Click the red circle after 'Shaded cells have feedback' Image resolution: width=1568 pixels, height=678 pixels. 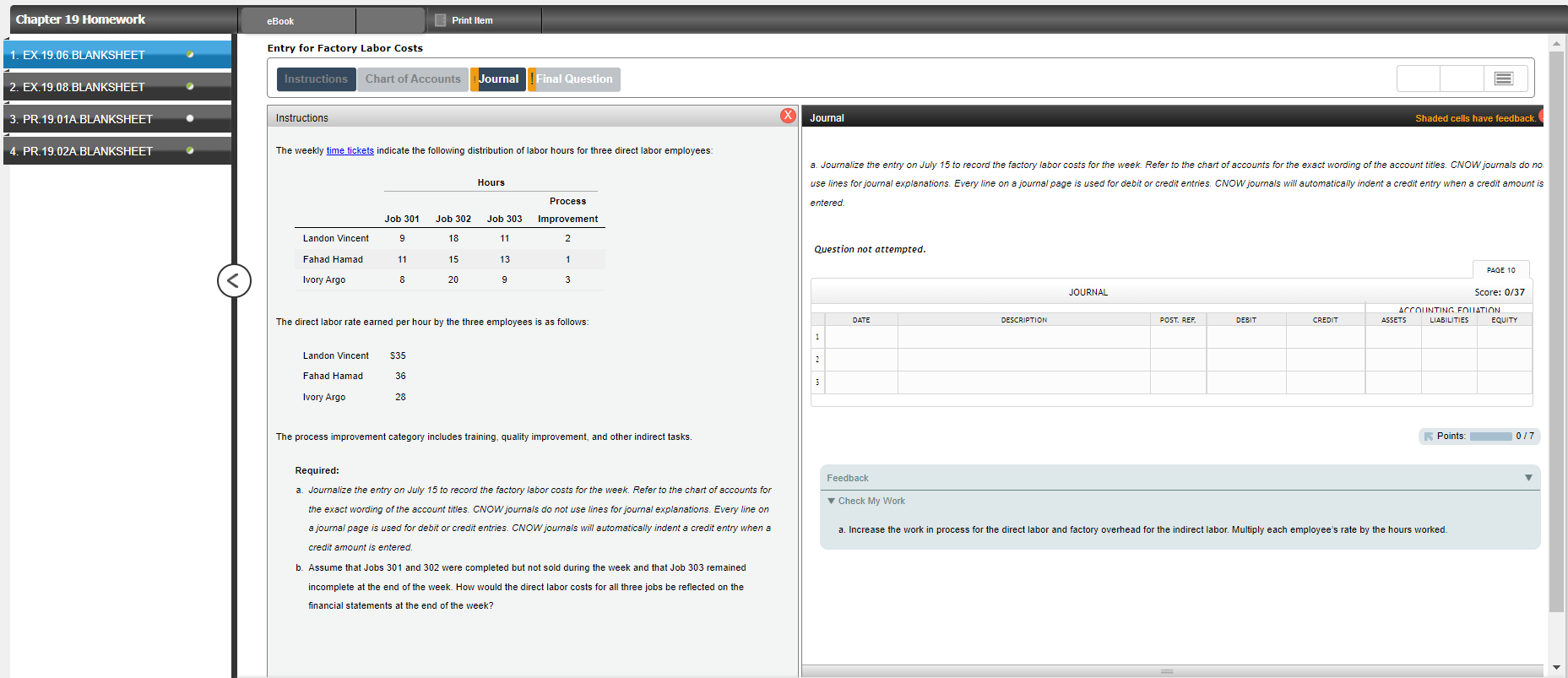pos(1541,117)
